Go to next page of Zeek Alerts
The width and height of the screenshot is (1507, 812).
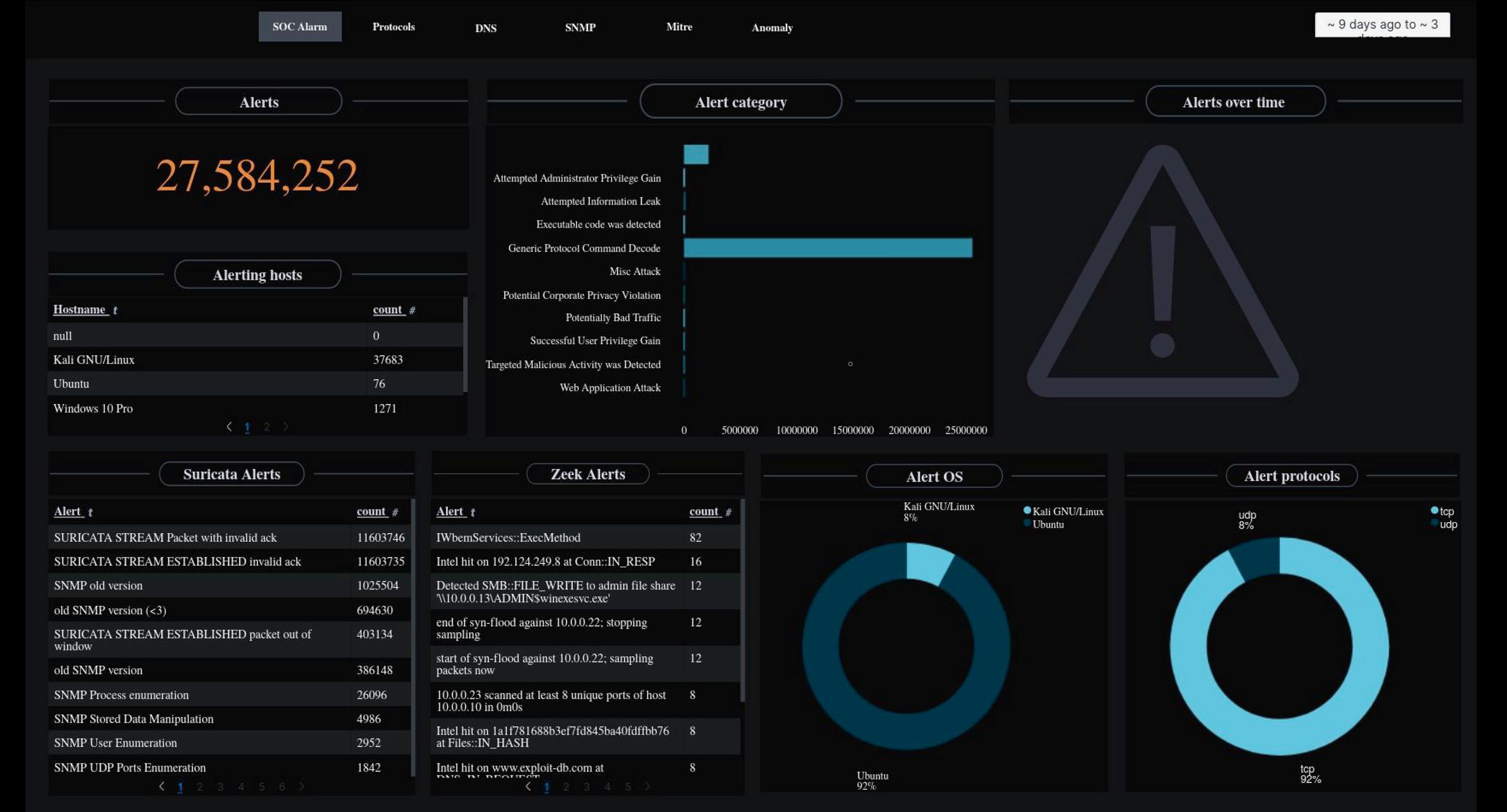647,786
